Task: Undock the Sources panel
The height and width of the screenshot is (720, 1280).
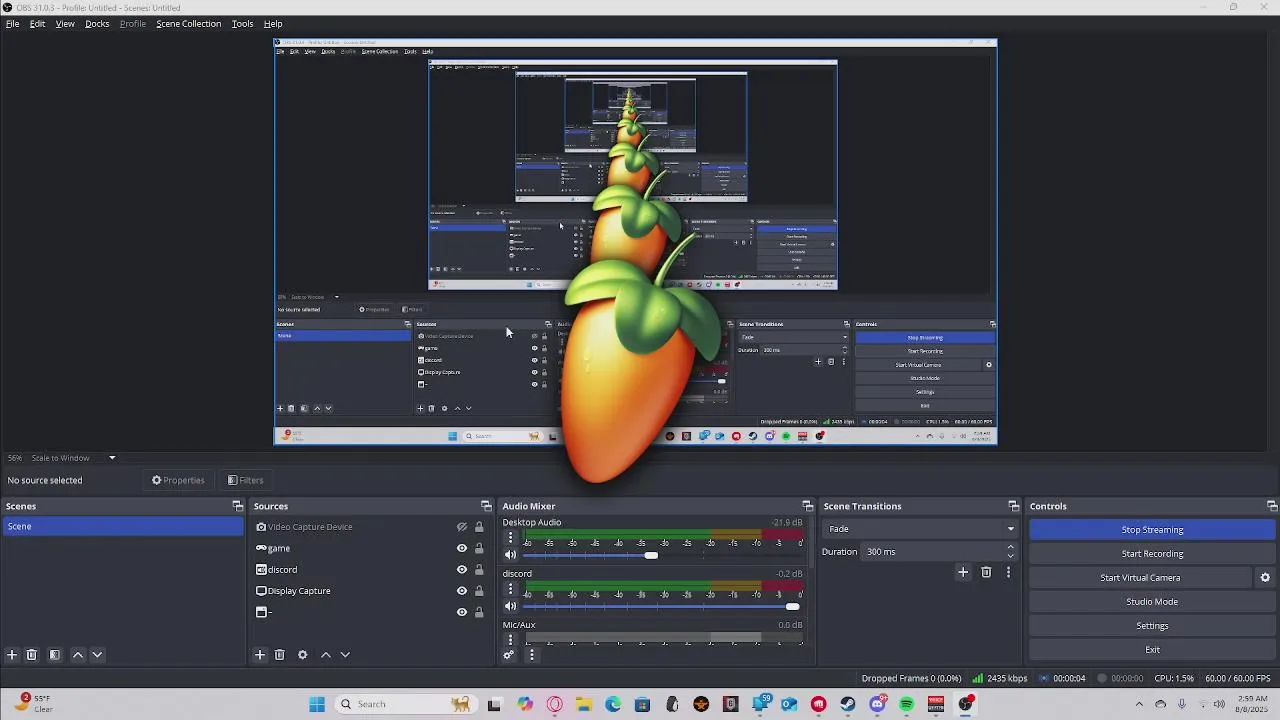Action: pyautogui.click(x=486, y=506)
